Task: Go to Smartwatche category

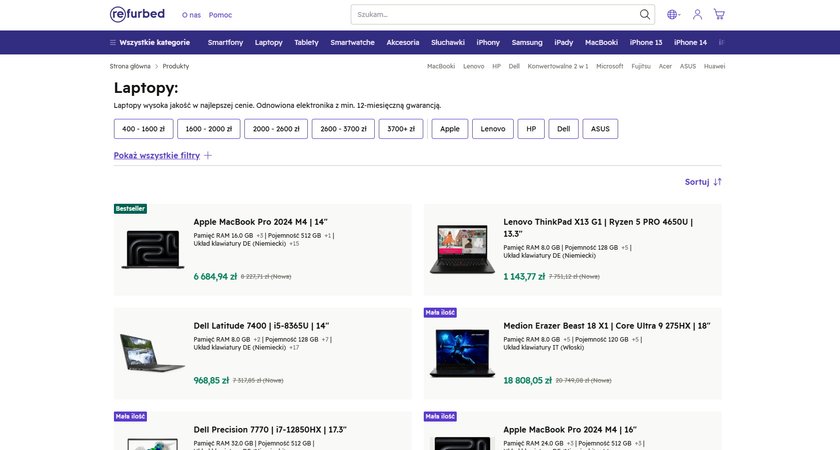Action: pyautogui.click(x=352, y=42)
